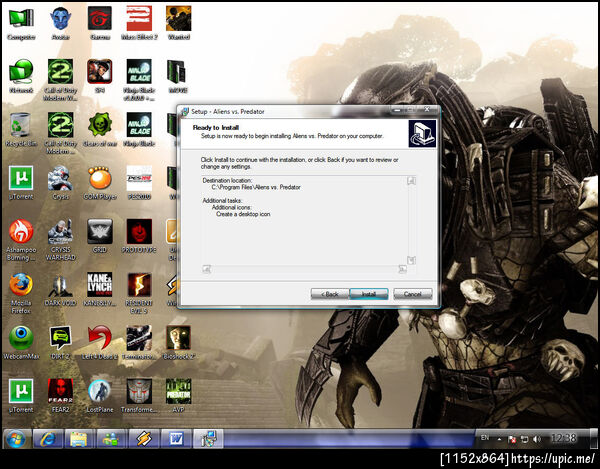Open Windows Live Messenger taskbar icon
The height and width of the screenshot is (469, 600).
point(111,438)
